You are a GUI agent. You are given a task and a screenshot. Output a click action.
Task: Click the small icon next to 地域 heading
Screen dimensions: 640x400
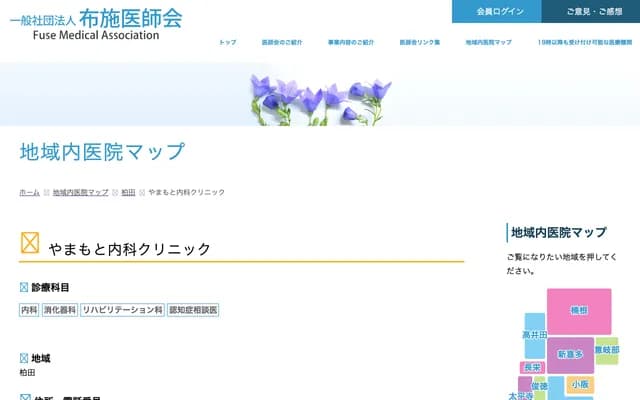tap(24, 358)
